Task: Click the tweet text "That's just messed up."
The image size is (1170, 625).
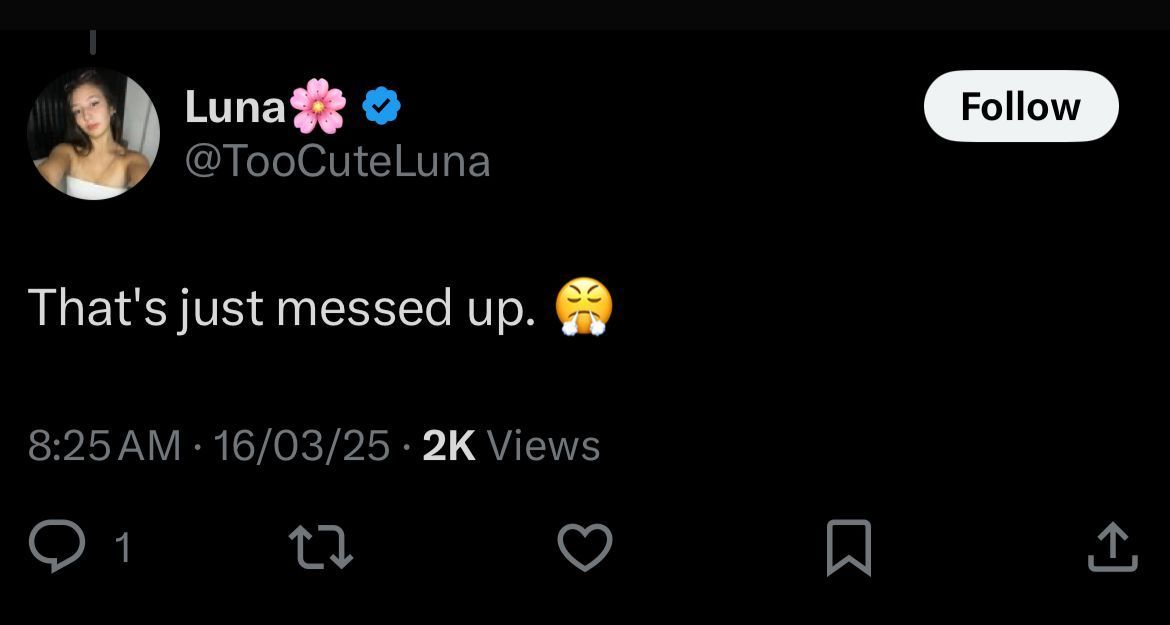Action: click(280, 307)
